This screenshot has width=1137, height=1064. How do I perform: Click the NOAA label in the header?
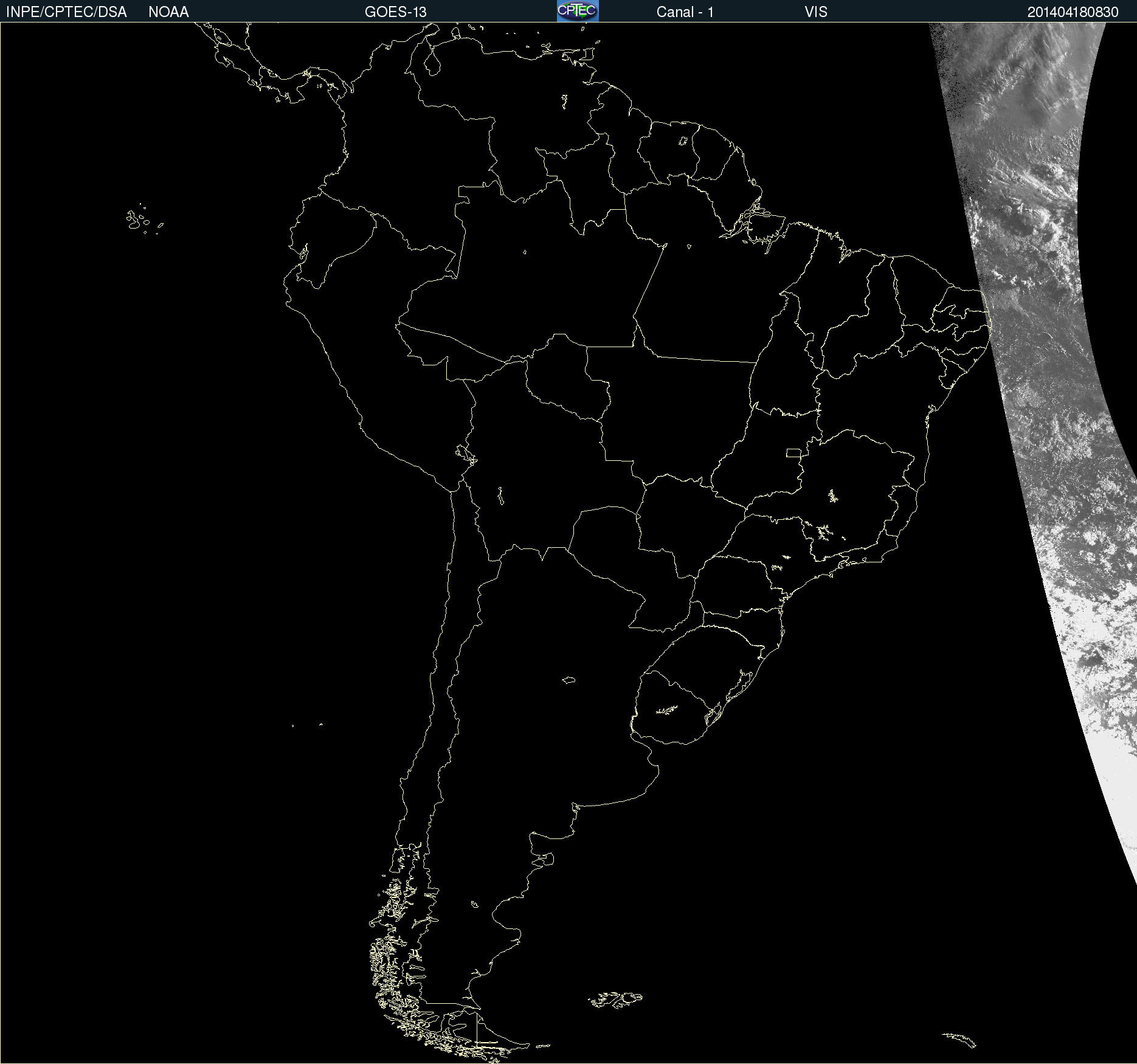click(168, 12)
